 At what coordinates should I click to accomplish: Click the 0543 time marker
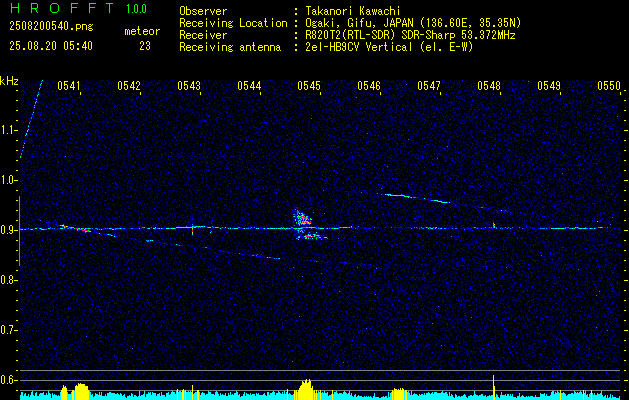click(x=189, y=85)
